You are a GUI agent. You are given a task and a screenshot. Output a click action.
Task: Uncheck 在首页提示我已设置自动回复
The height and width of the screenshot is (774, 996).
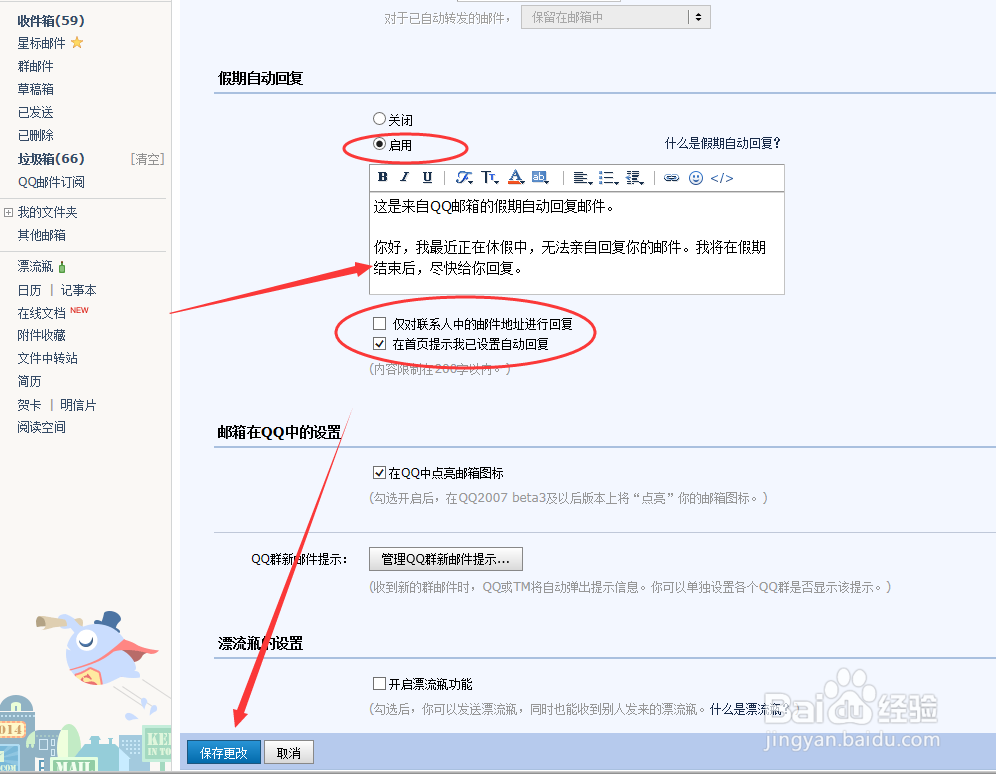(x=379, y=344)
